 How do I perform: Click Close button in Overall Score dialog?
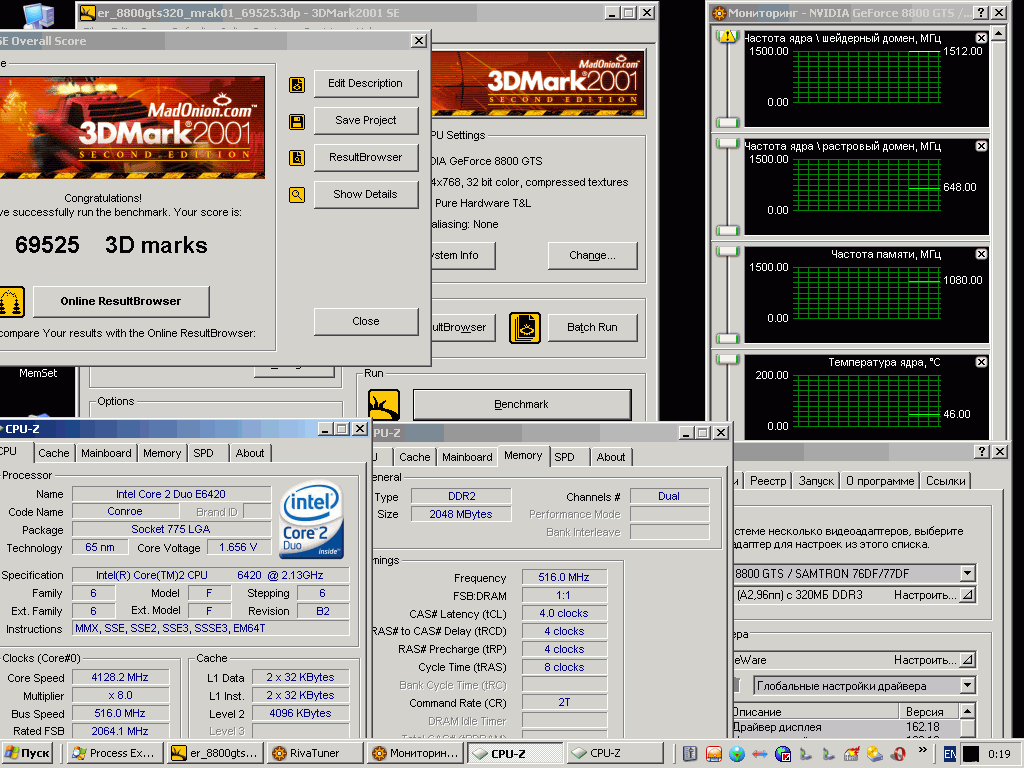pos(366,321)
